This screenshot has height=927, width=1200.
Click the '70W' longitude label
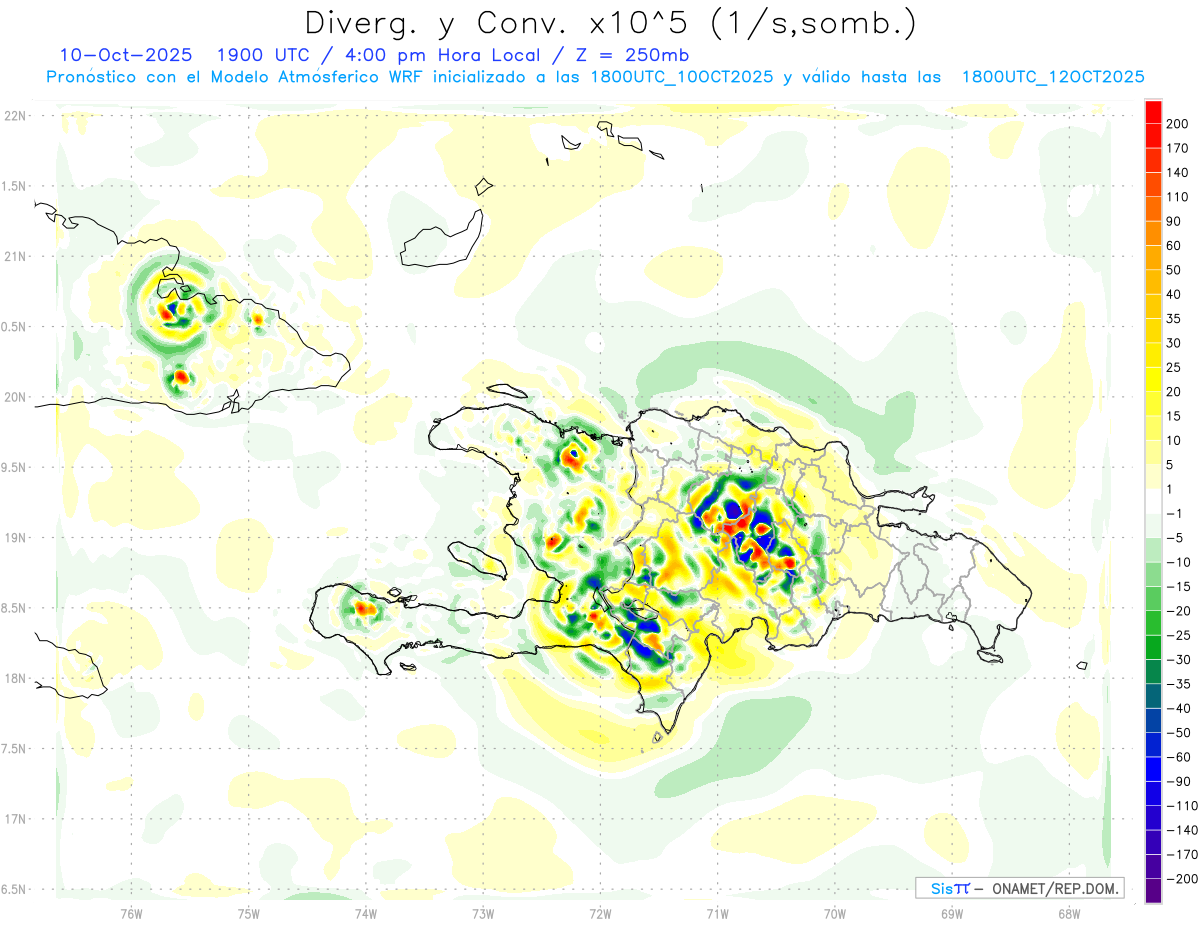click(x=835, y=913)
